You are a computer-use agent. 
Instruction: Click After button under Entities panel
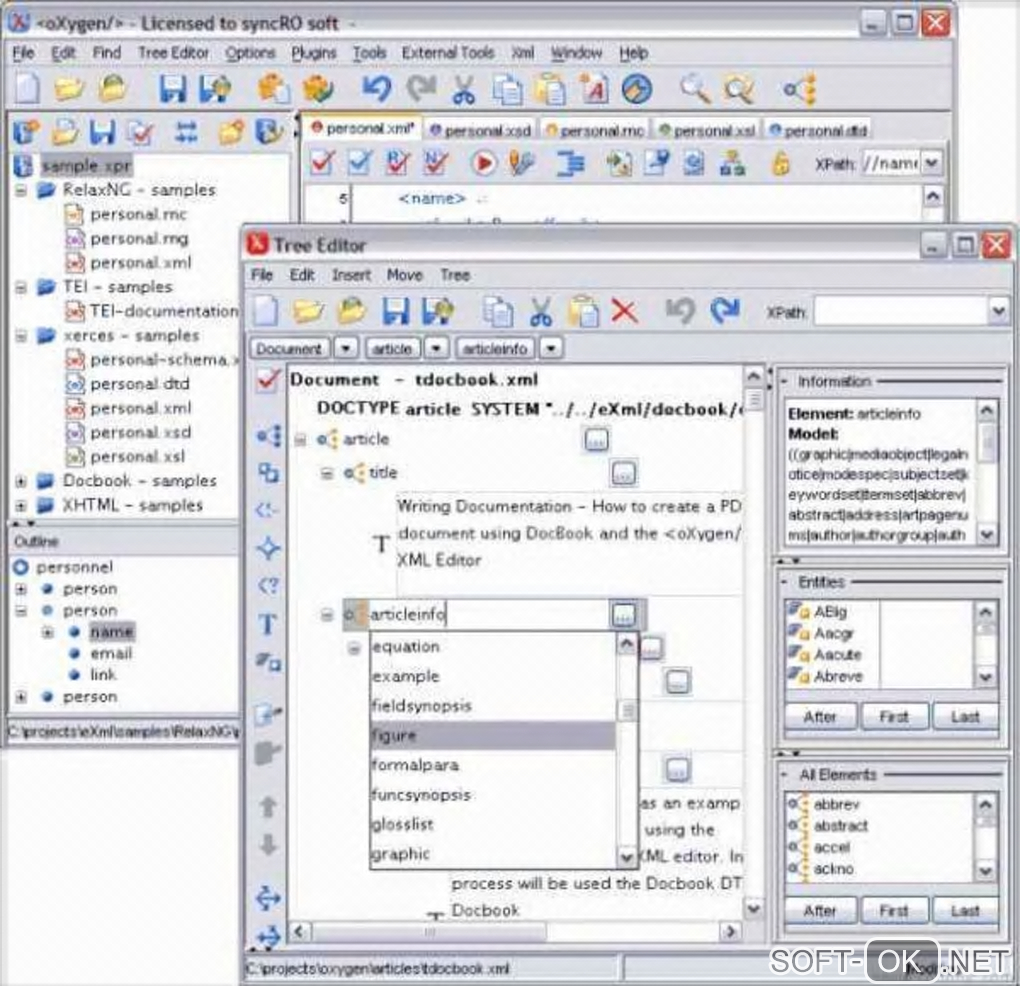click(x=820, y=717)
